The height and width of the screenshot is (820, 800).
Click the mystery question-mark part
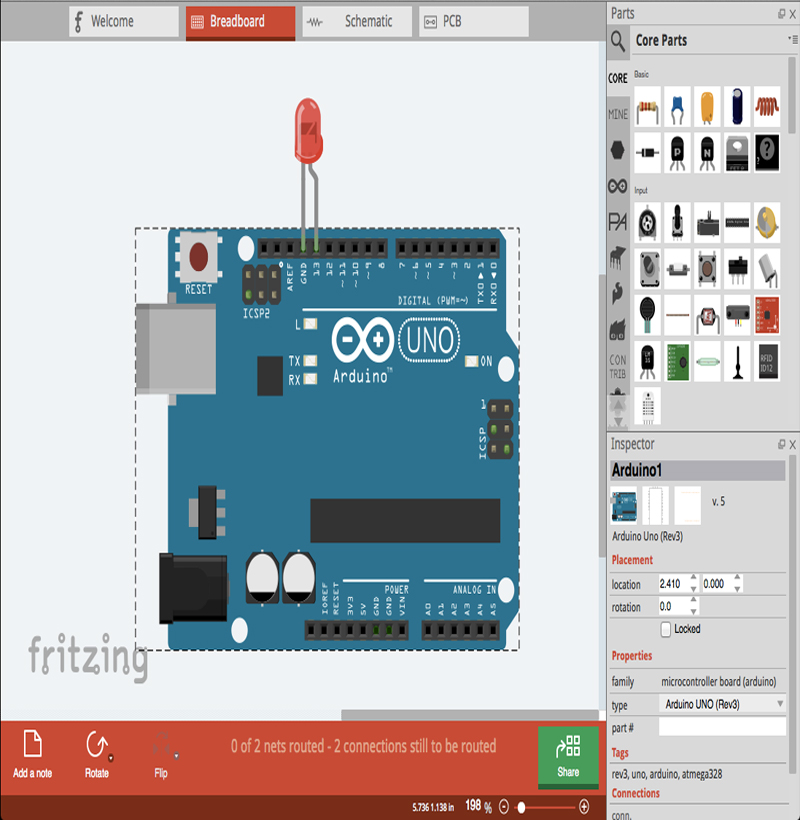click(766, 152)
